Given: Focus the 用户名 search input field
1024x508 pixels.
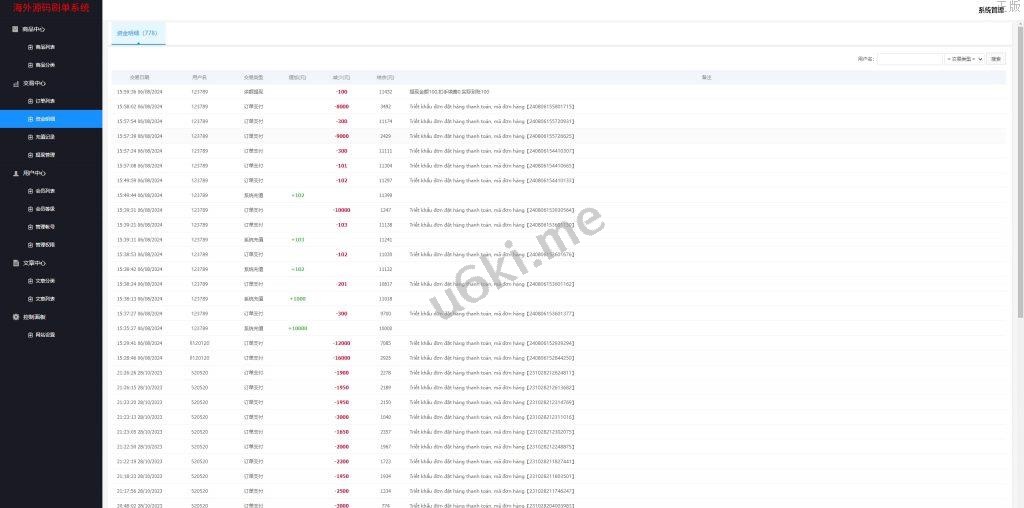Looking at the screenshot, I should click(909, 59).
